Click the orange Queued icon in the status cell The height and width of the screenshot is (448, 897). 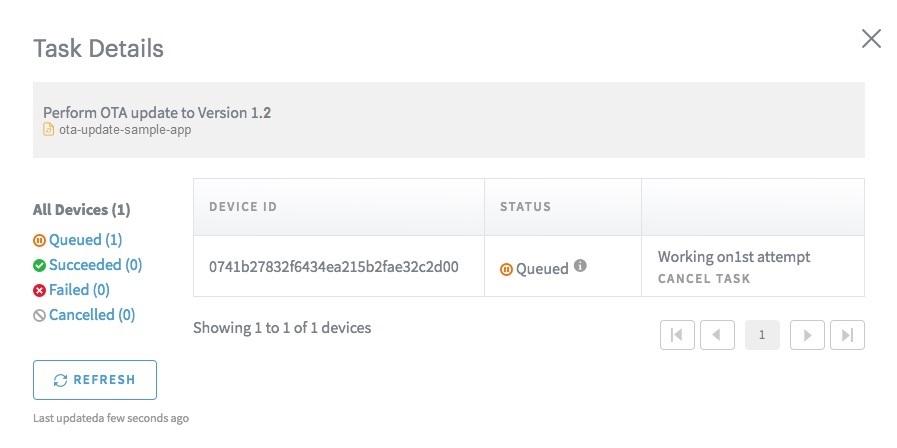point(506,269)
